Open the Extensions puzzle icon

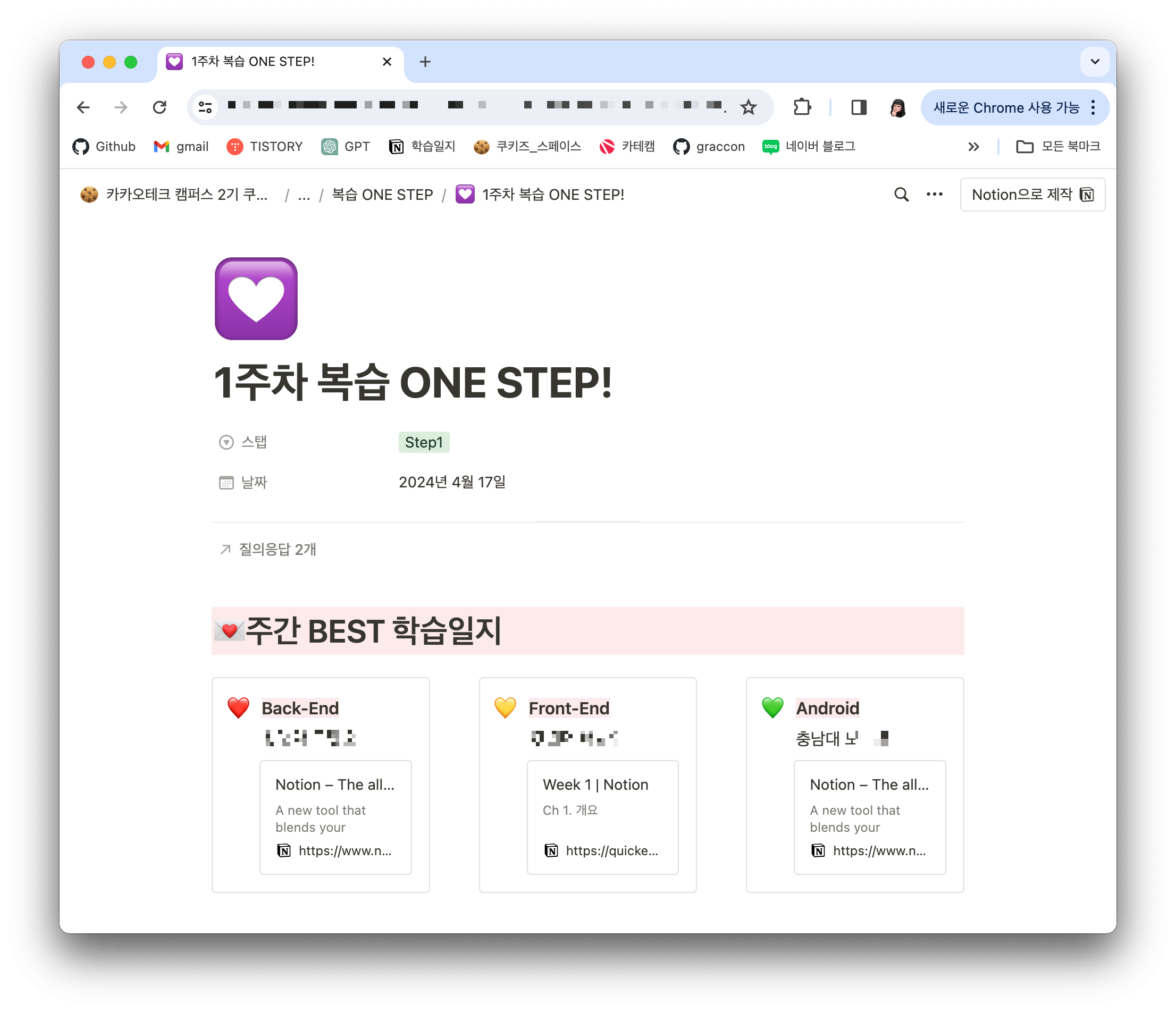coord(802,107)
